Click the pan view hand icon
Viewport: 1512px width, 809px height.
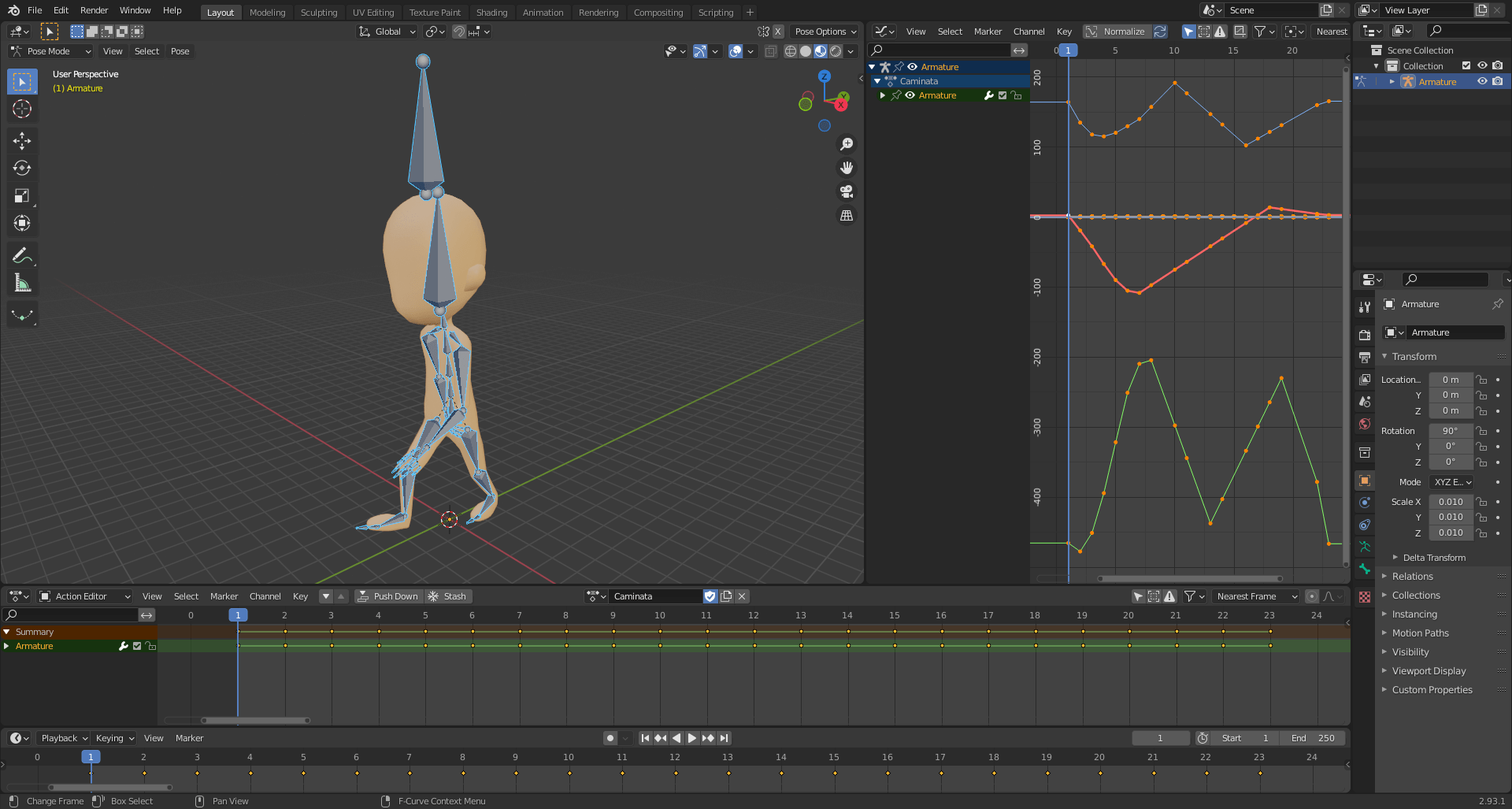847,168
